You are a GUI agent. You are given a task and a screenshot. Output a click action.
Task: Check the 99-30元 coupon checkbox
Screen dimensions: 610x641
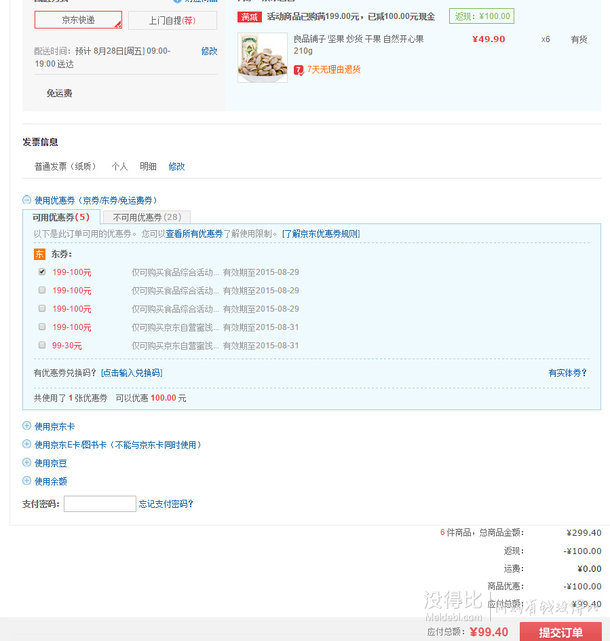(42, 345)
